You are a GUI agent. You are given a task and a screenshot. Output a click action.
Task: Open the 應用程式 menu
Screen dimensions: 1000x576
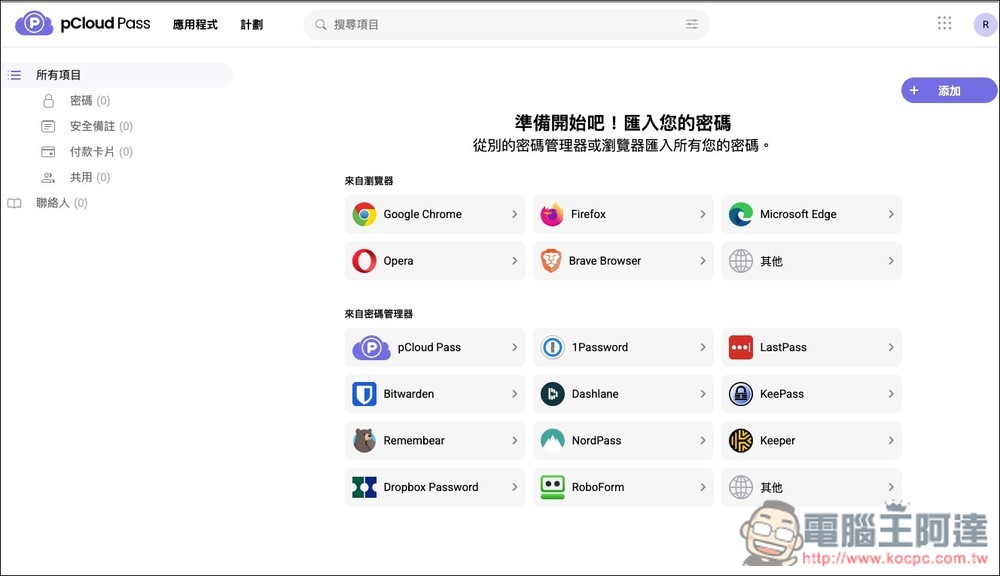click(x=194, y=25)
